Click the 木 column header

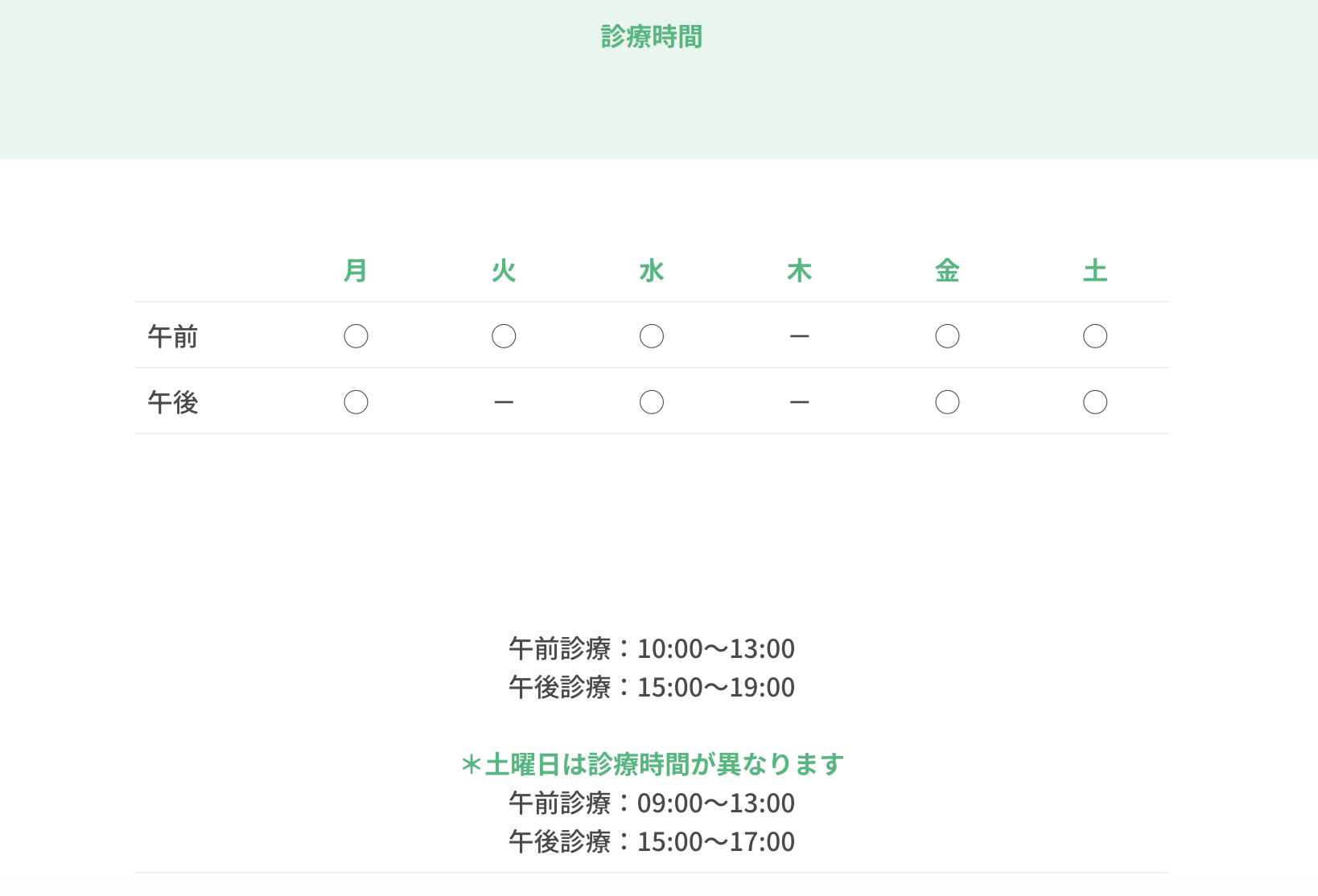tap(799, 271)
